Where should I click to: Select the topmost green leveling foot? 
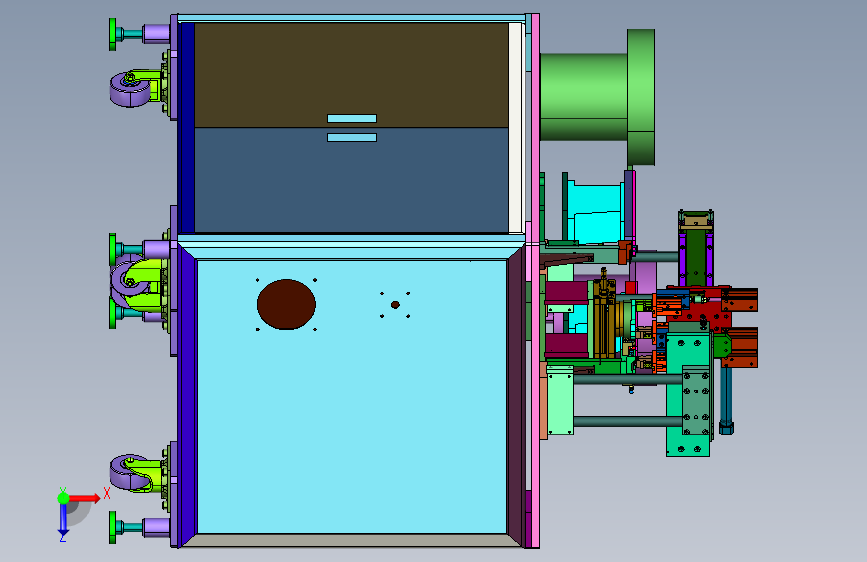[113, 34]
